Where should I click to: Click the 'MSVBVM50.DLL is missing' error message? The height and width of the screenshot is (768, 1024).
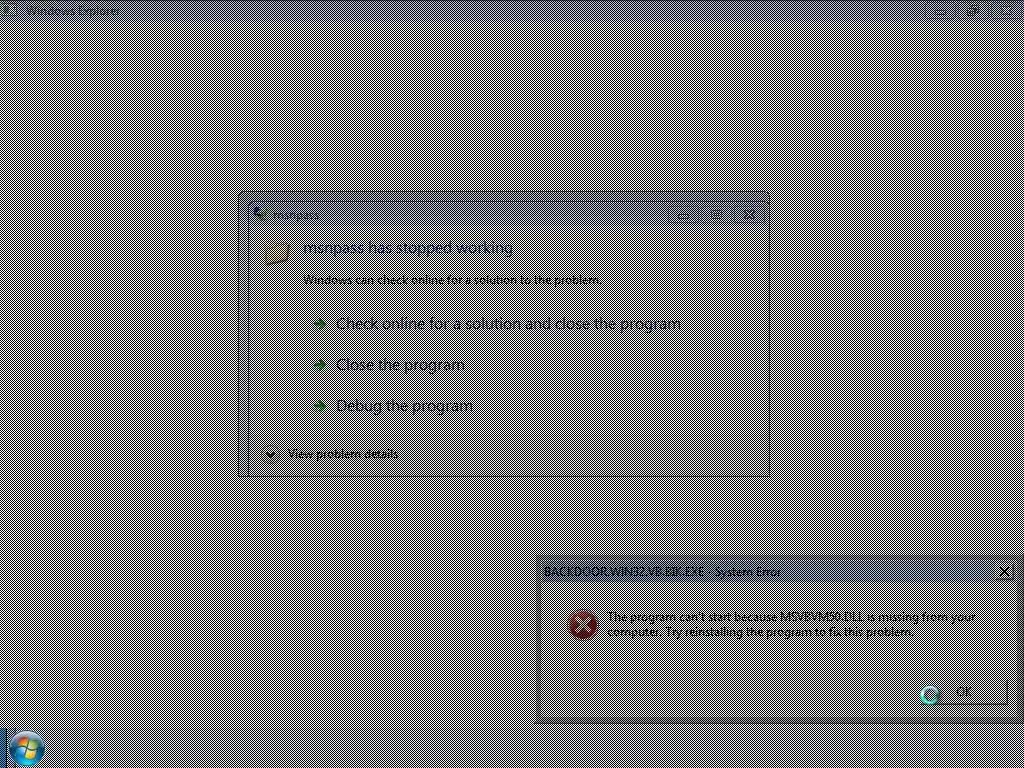tap(791, 624)
